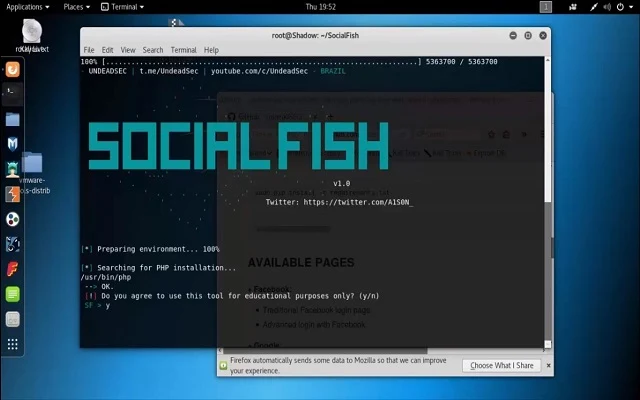640x400 pixels.
Task: Click the BRAZIL text in terminal
Action: (x=333, y=71)
